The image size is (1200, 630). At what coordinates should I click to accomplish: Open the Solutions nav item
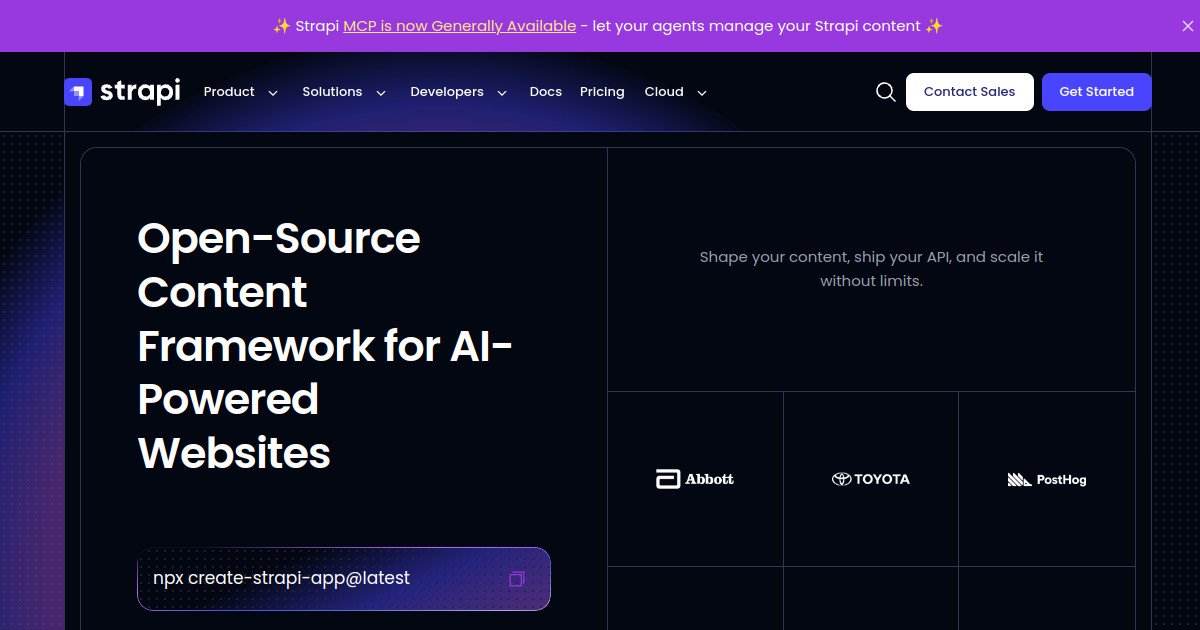[332, 92]
